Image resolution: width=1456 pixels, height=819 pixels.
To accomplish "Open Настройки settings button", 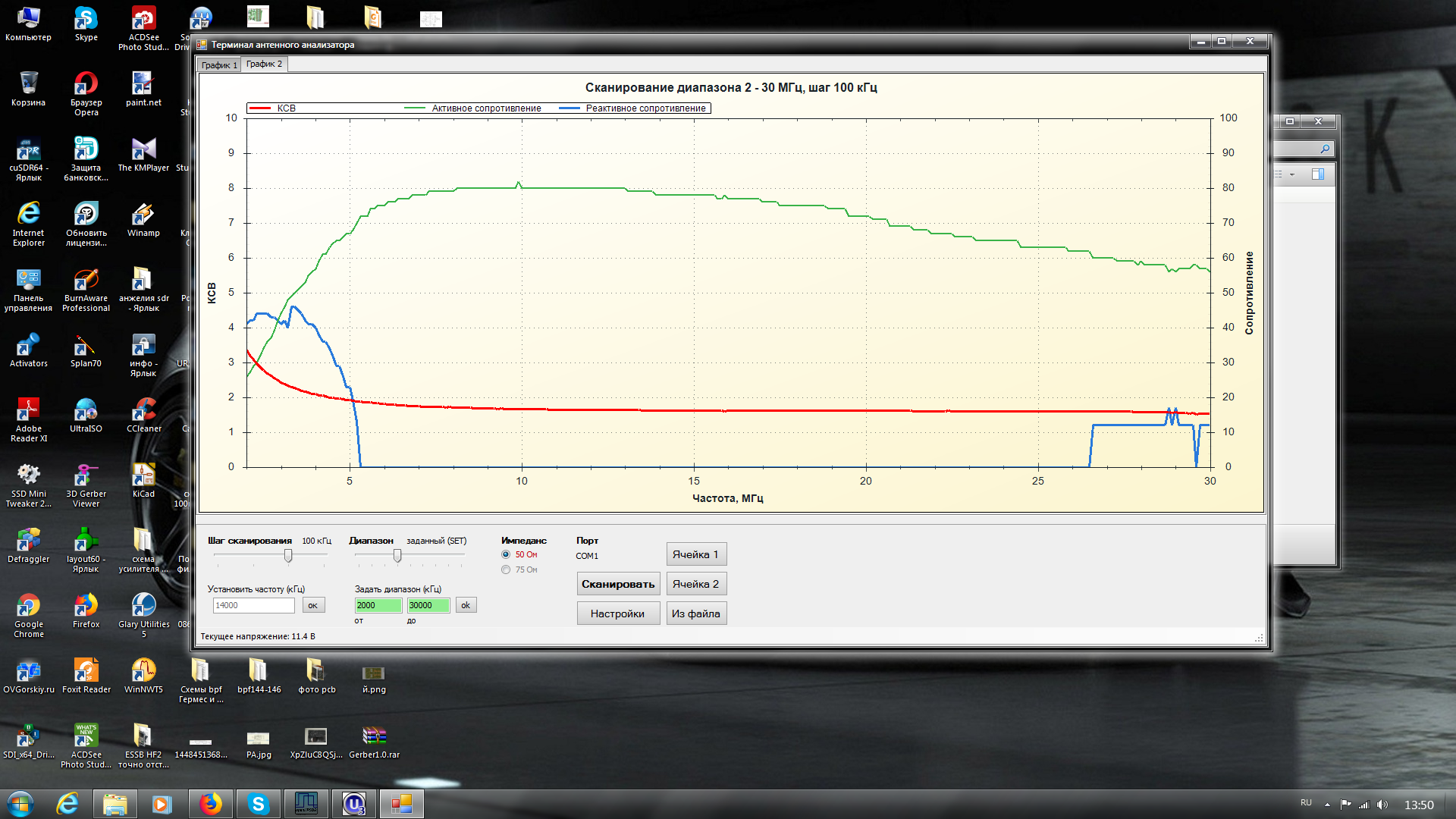I will pos(617,613).
